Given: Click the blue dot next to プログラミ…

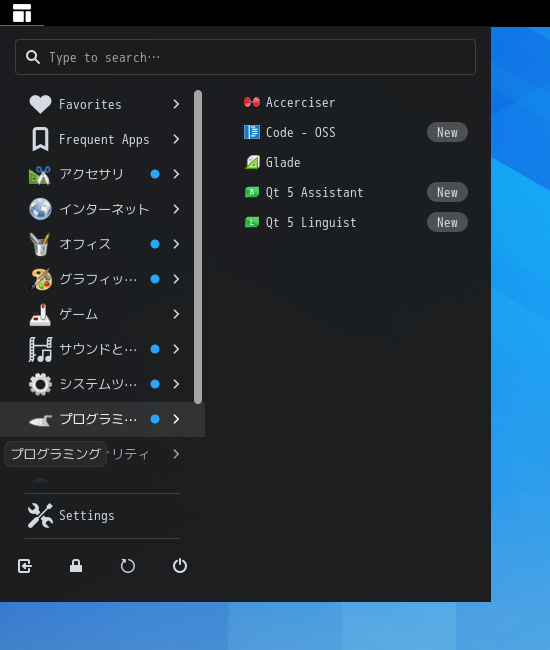Looking at the screenshot, I should click(155, 419).
